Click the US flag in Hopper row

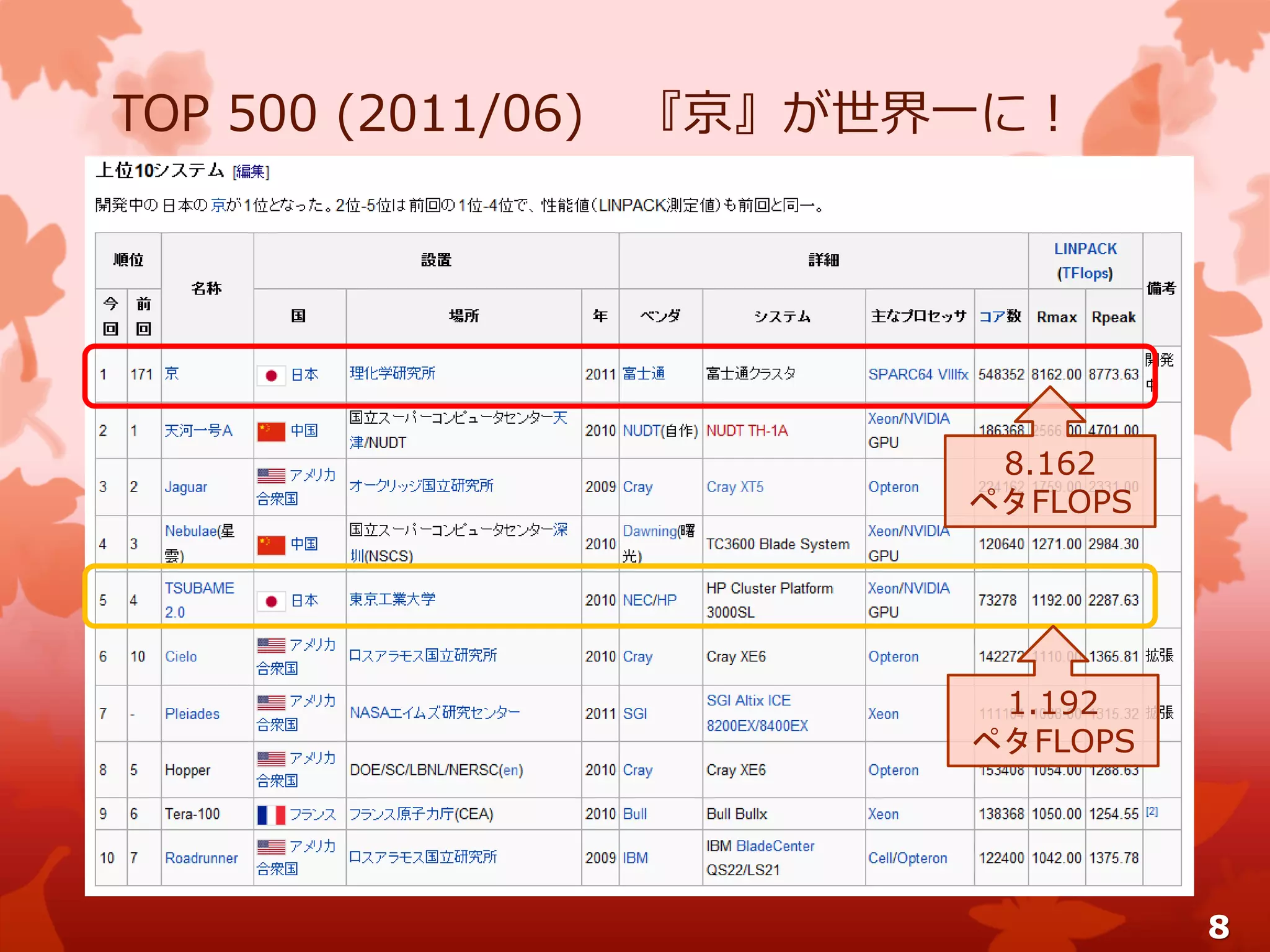(x=271, y=759)
